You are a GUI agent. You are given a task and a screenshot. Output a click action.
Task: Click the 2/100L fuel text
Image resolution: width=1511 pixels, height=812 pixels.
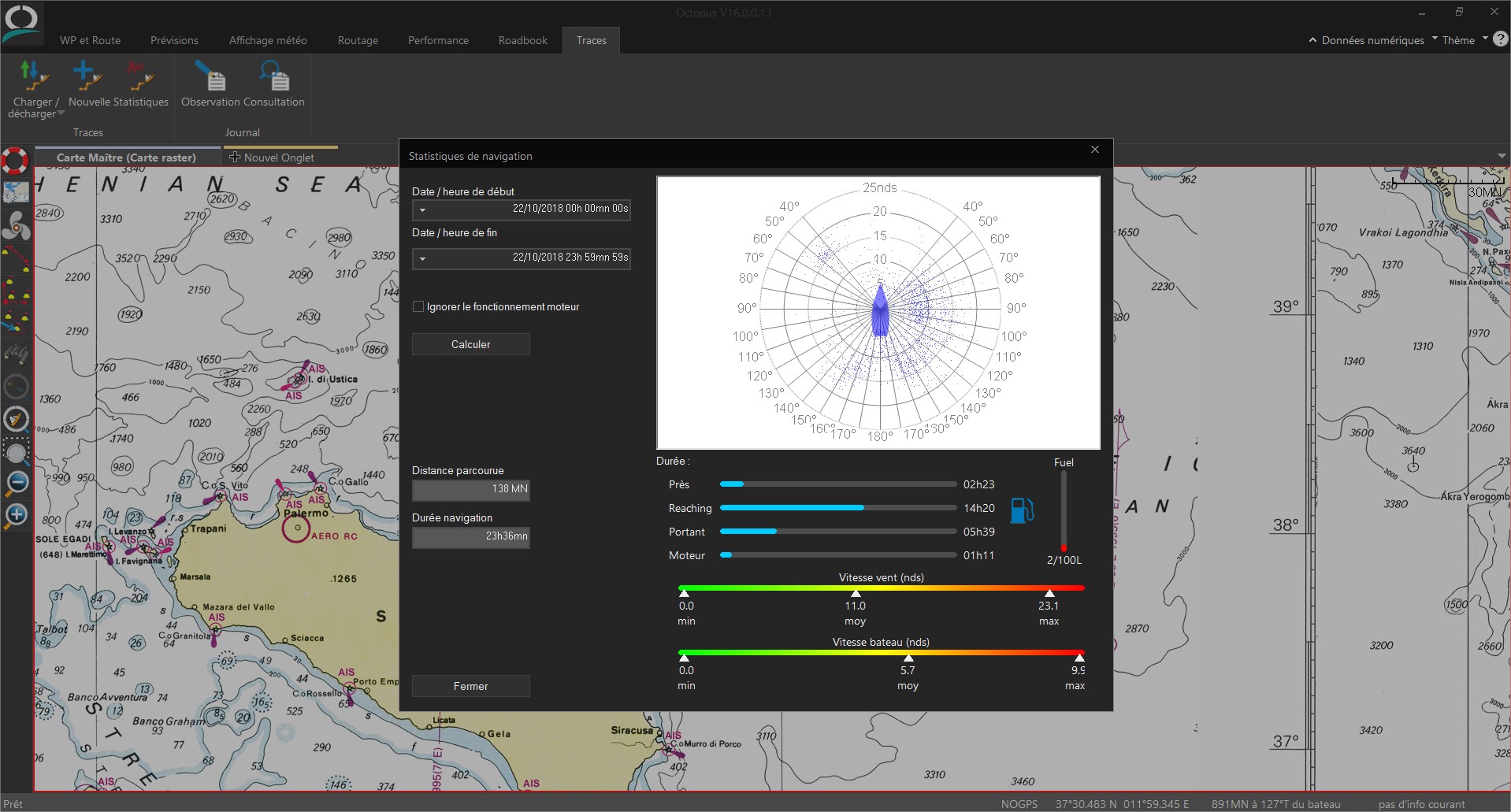point(1064,560)
